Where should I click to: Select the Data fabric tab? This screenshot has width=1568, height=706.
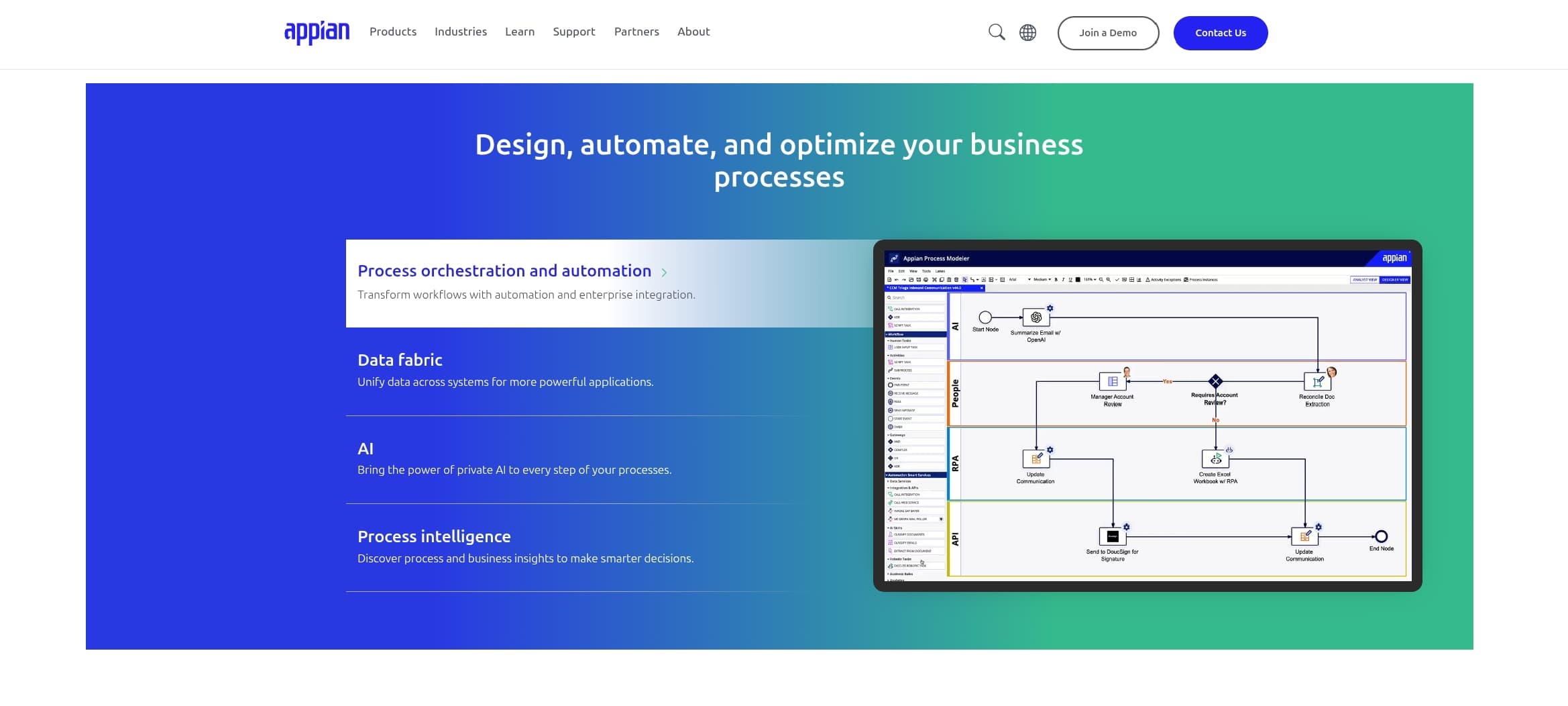pos(400,360)
